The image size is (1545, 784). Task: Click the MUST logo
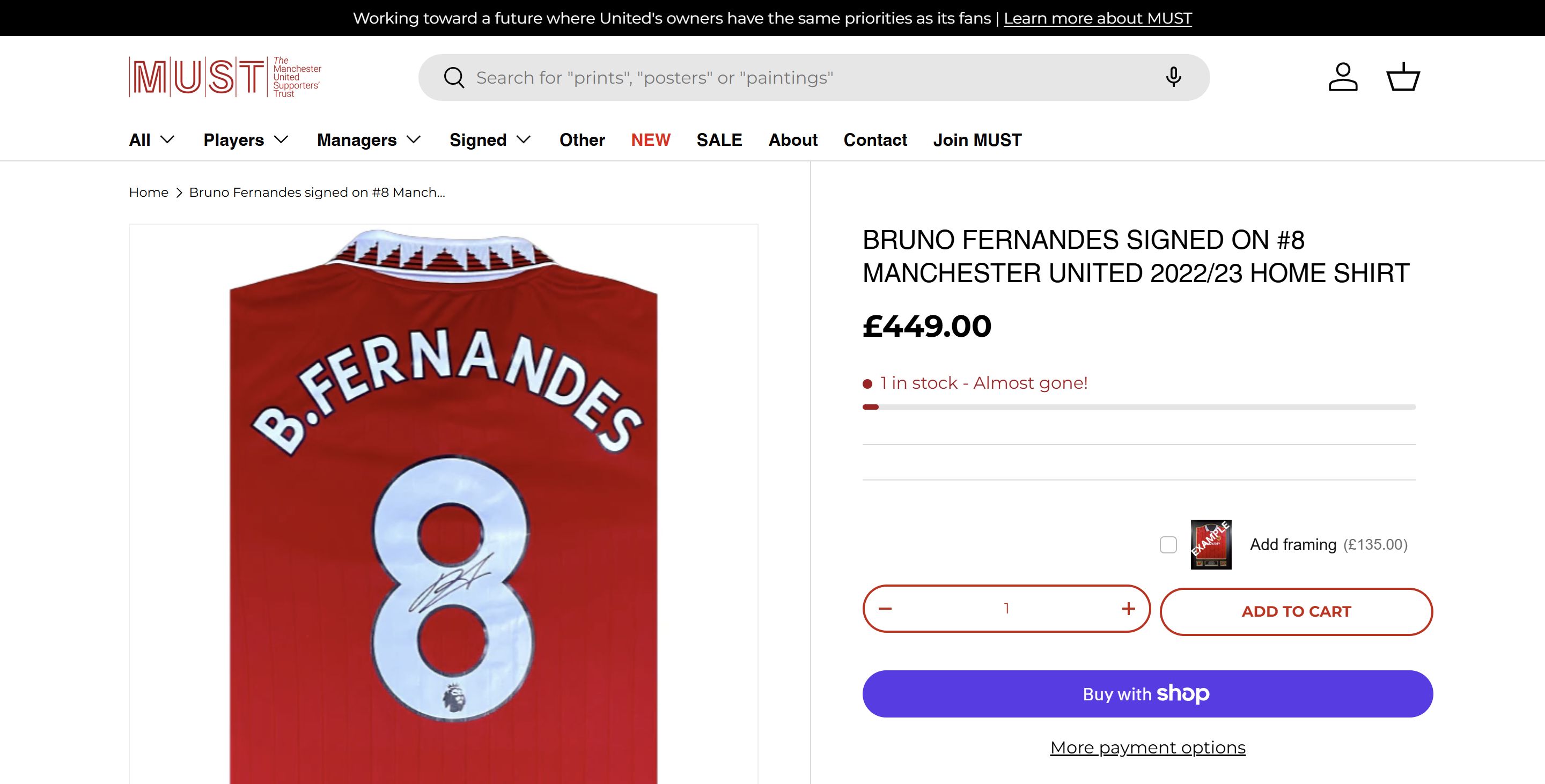pos(225,77)
